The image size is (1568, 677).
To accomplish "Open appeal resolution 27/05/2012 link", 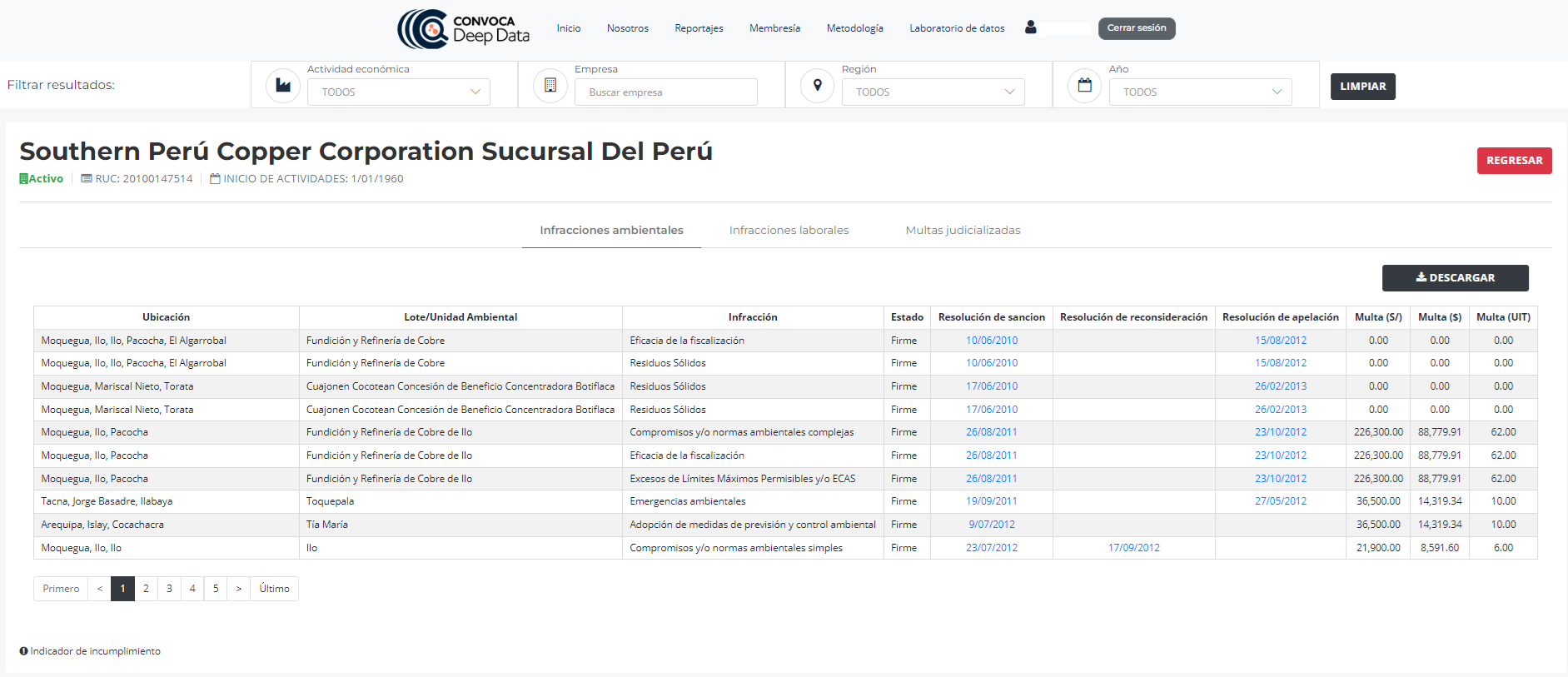I will pos(1281,501).
